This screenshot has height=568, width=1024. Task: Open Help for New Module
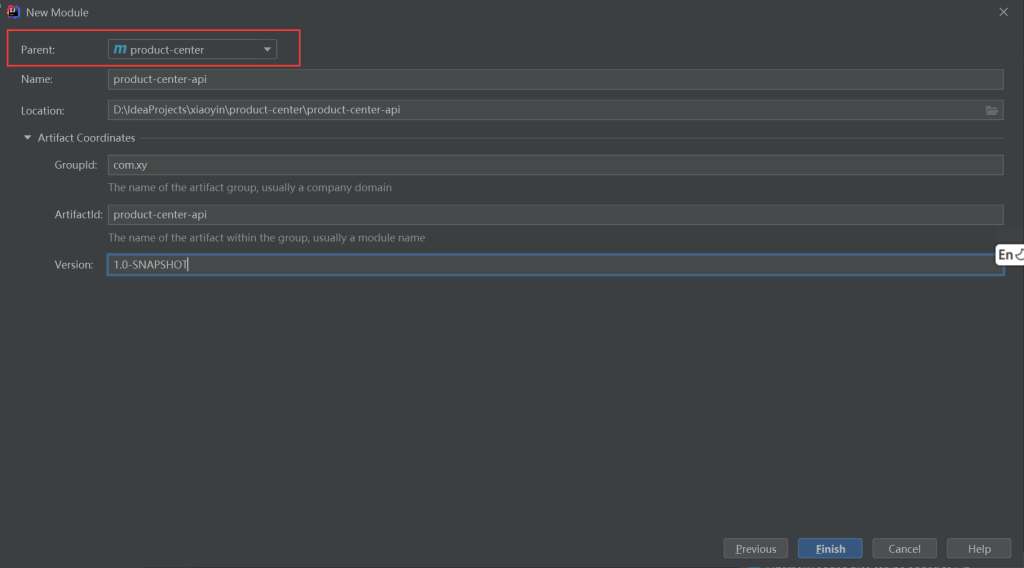[x=979, y=548]
